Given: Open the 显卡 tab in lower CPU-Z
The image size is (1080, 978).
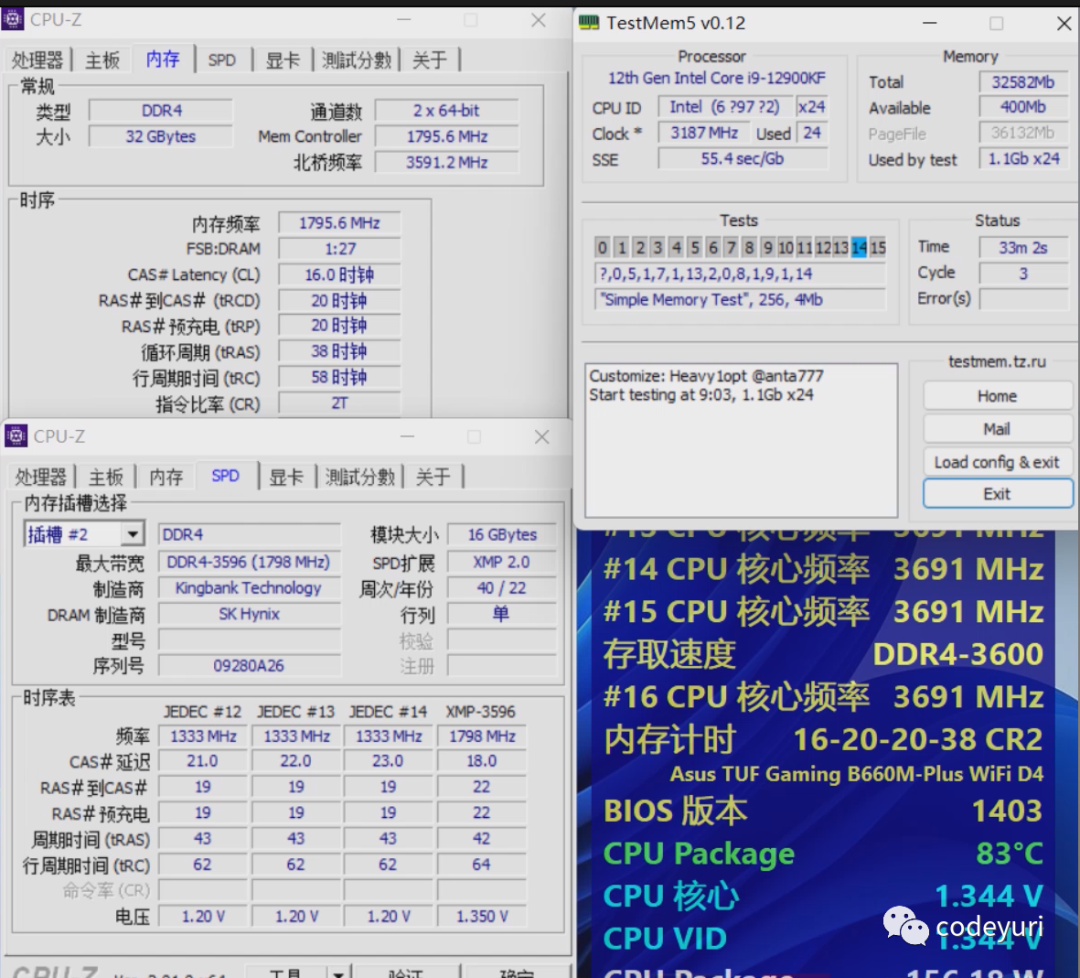Looking at the screenshot, I should click(286, 477).
